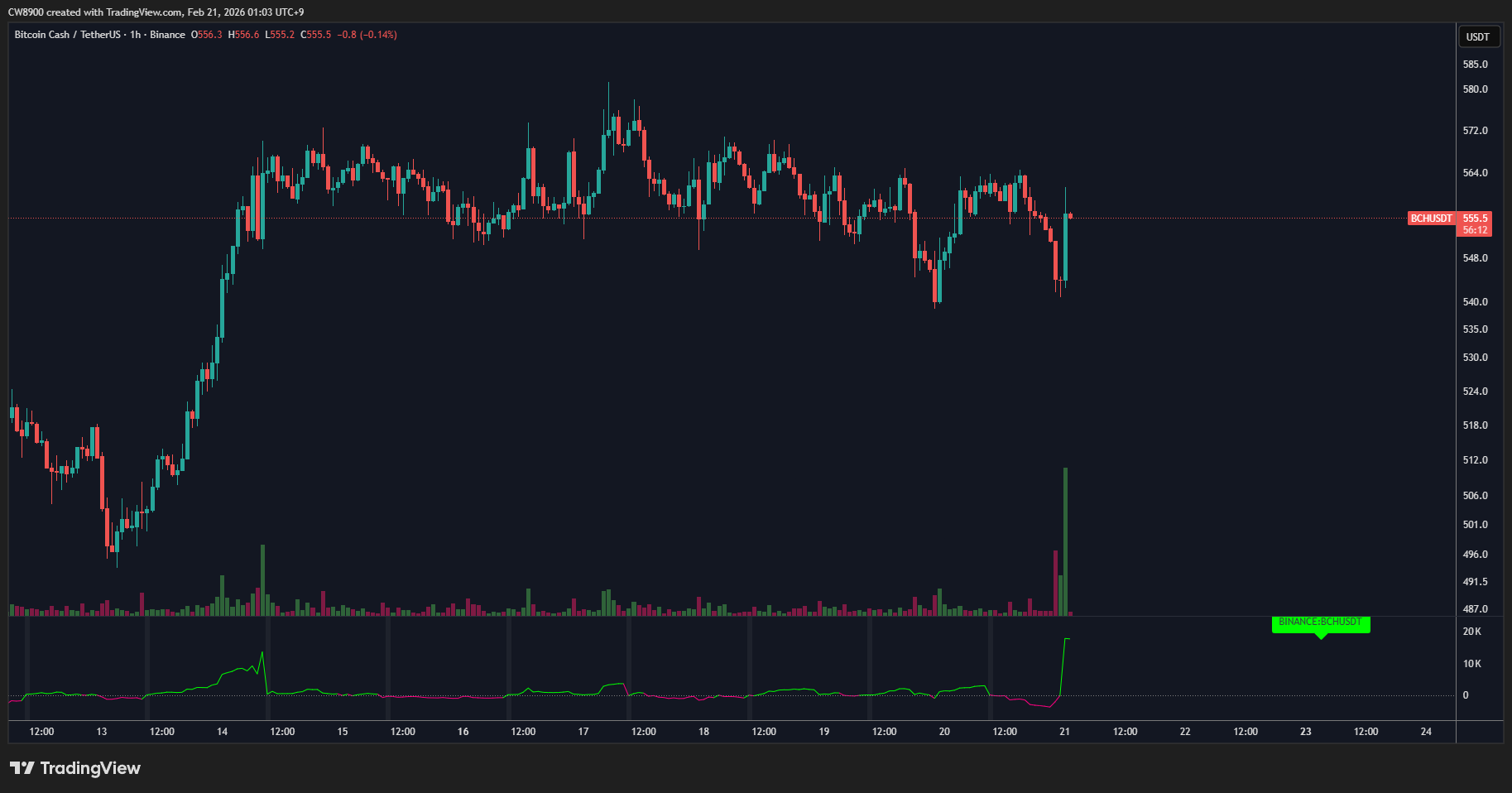Click the date 24 on time axis
Viewport: 1512px width, 793px height.
(1426, 732)
